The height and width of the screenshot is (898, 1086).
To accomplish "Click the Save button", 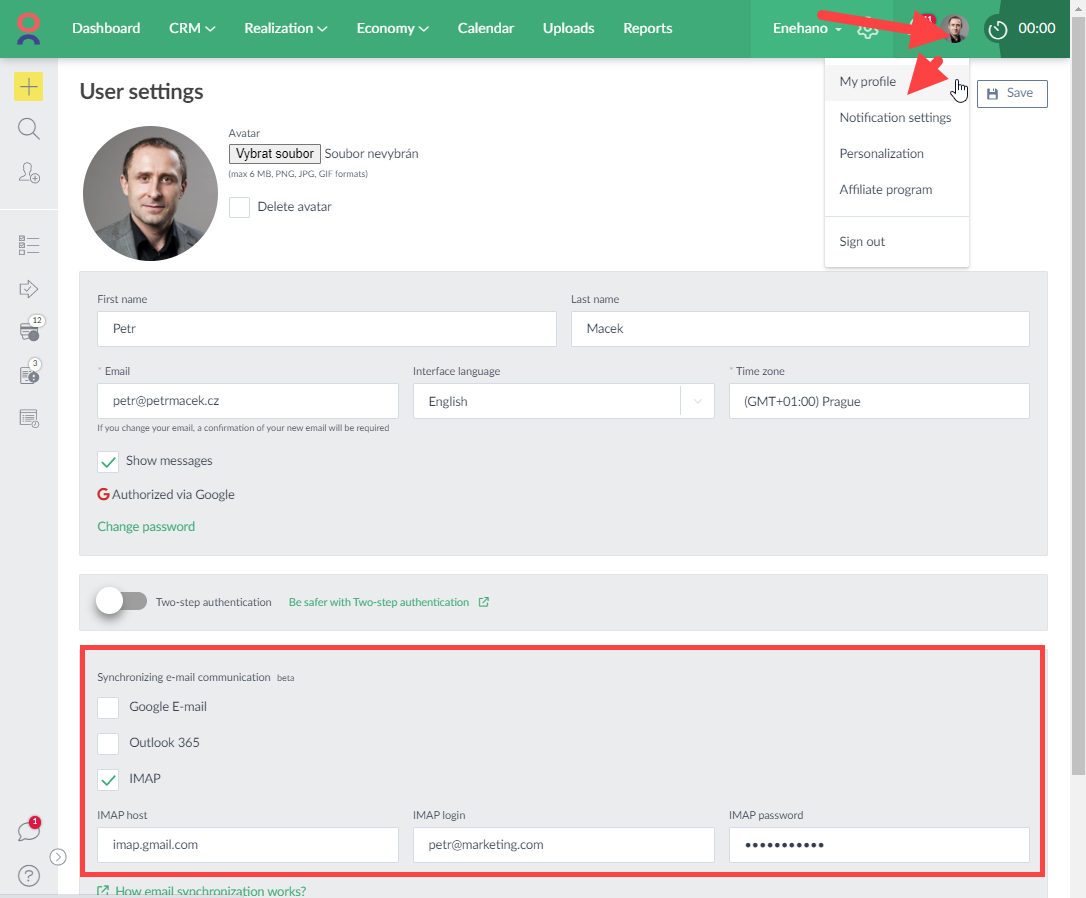I will [1011, 93].
